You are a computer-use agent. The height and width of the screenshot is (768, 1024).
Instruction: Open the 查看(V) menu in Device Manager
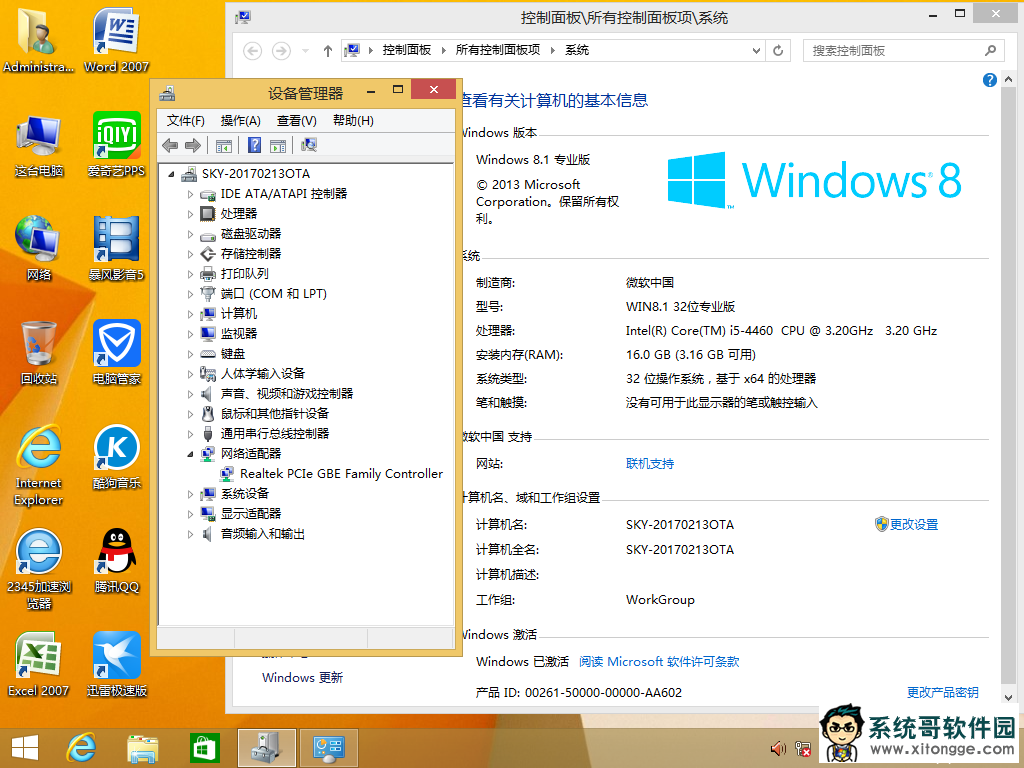[297, 121]
